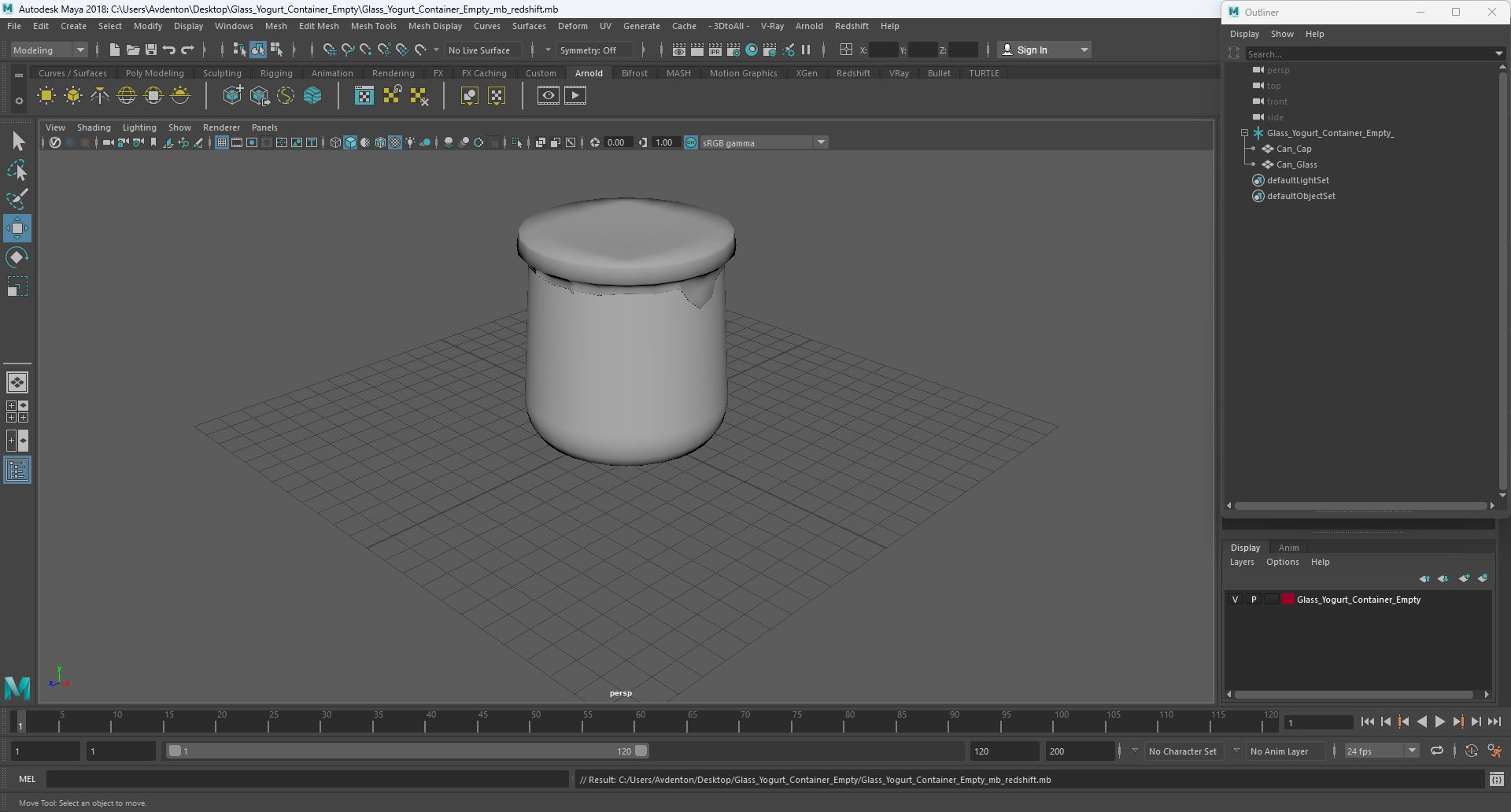Select Can_Cap in the Outliner

pos(1293,149)
